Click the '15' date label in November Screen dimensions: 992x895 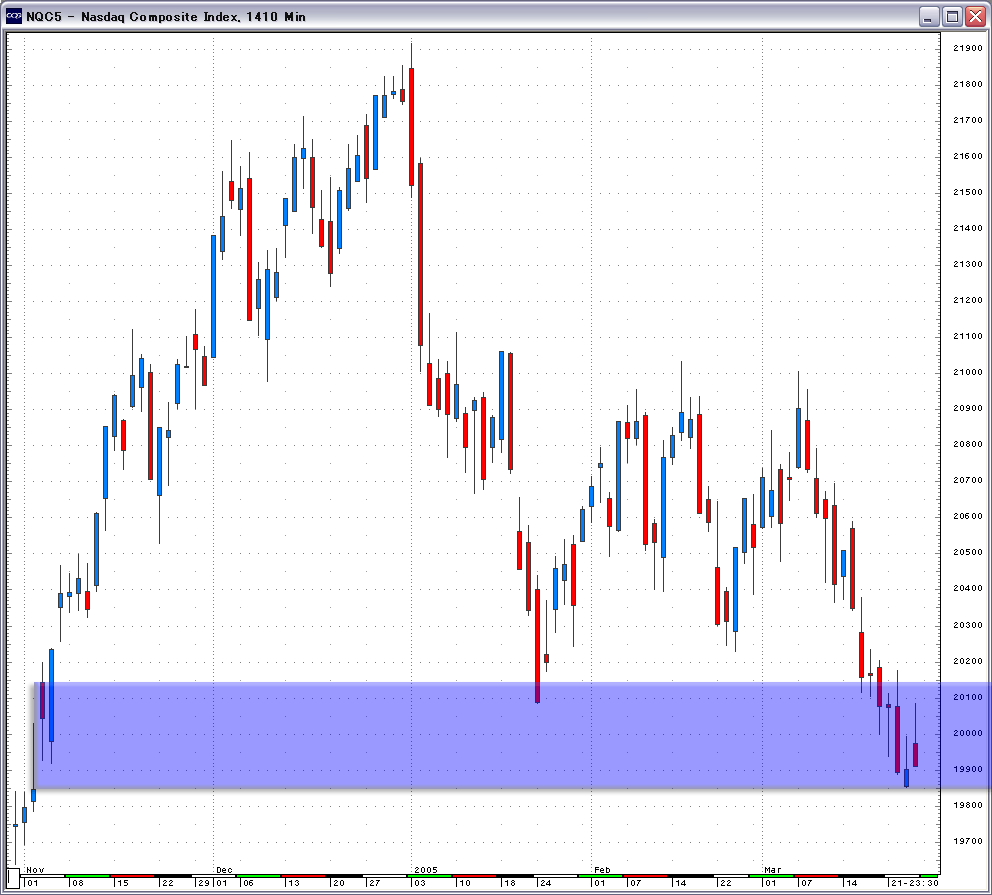122,883
